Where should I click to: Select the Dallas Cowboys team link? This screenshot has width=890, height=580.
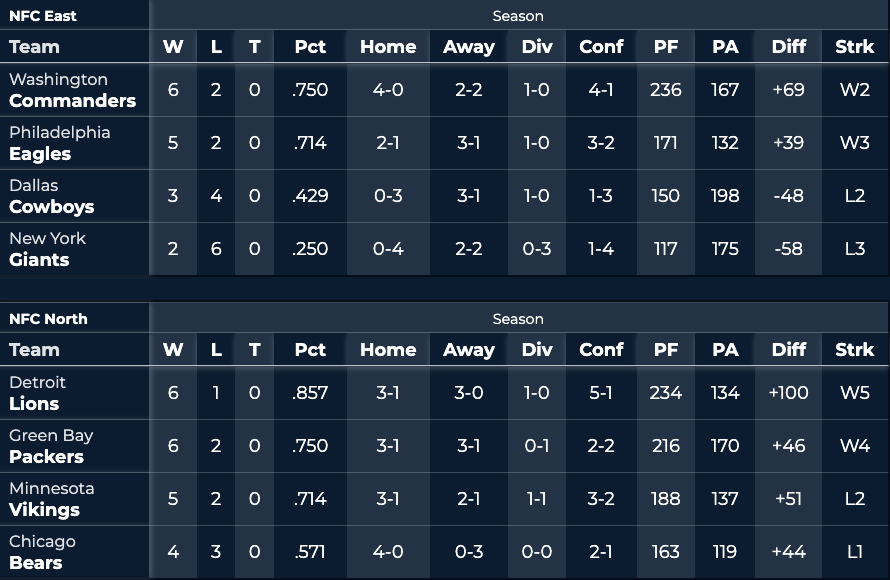coord(52,196)
